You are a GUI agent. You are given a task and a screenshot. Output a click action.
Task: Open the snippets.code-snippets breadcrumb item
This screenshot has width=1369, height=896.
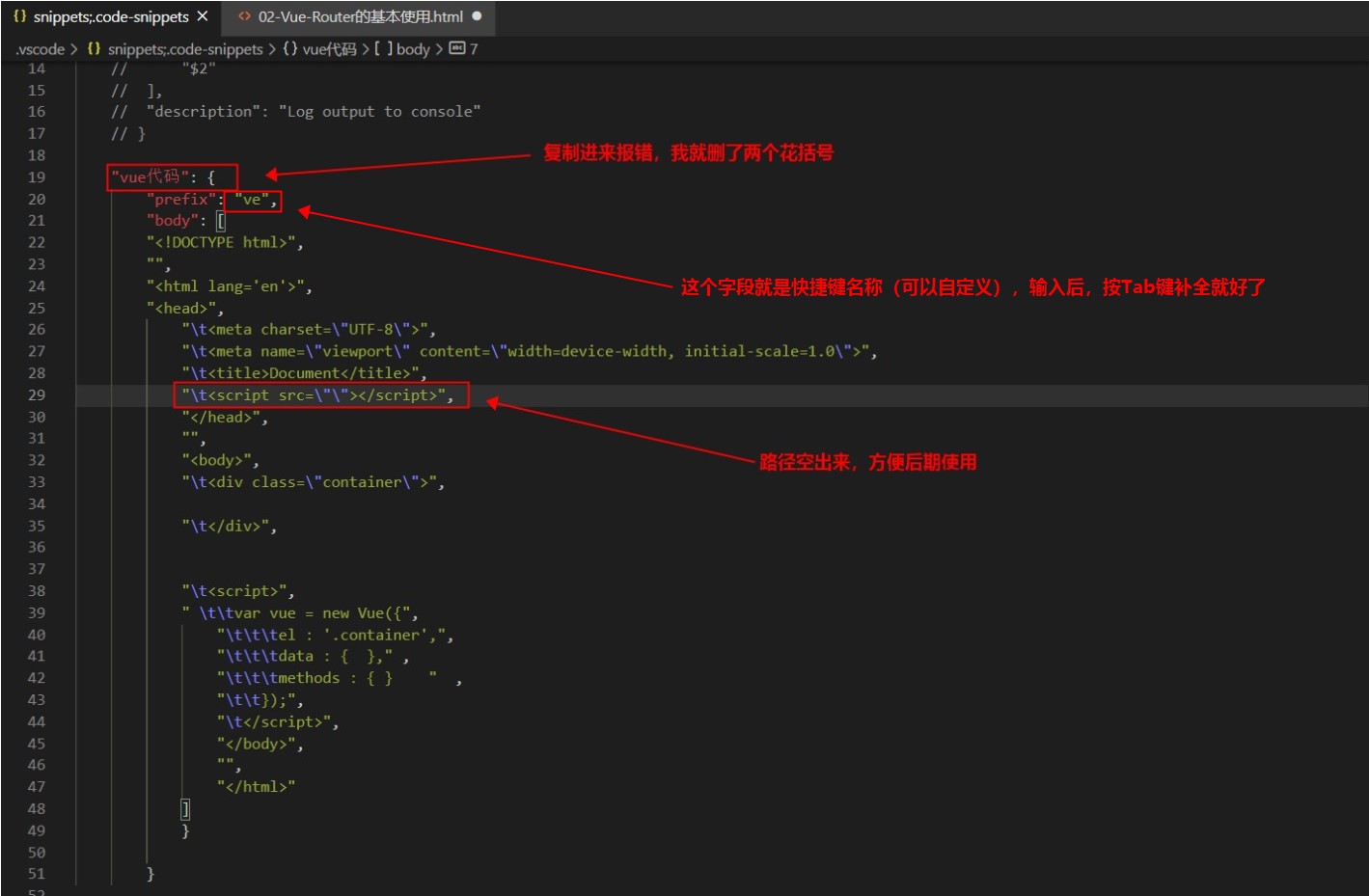coord(185,49)
